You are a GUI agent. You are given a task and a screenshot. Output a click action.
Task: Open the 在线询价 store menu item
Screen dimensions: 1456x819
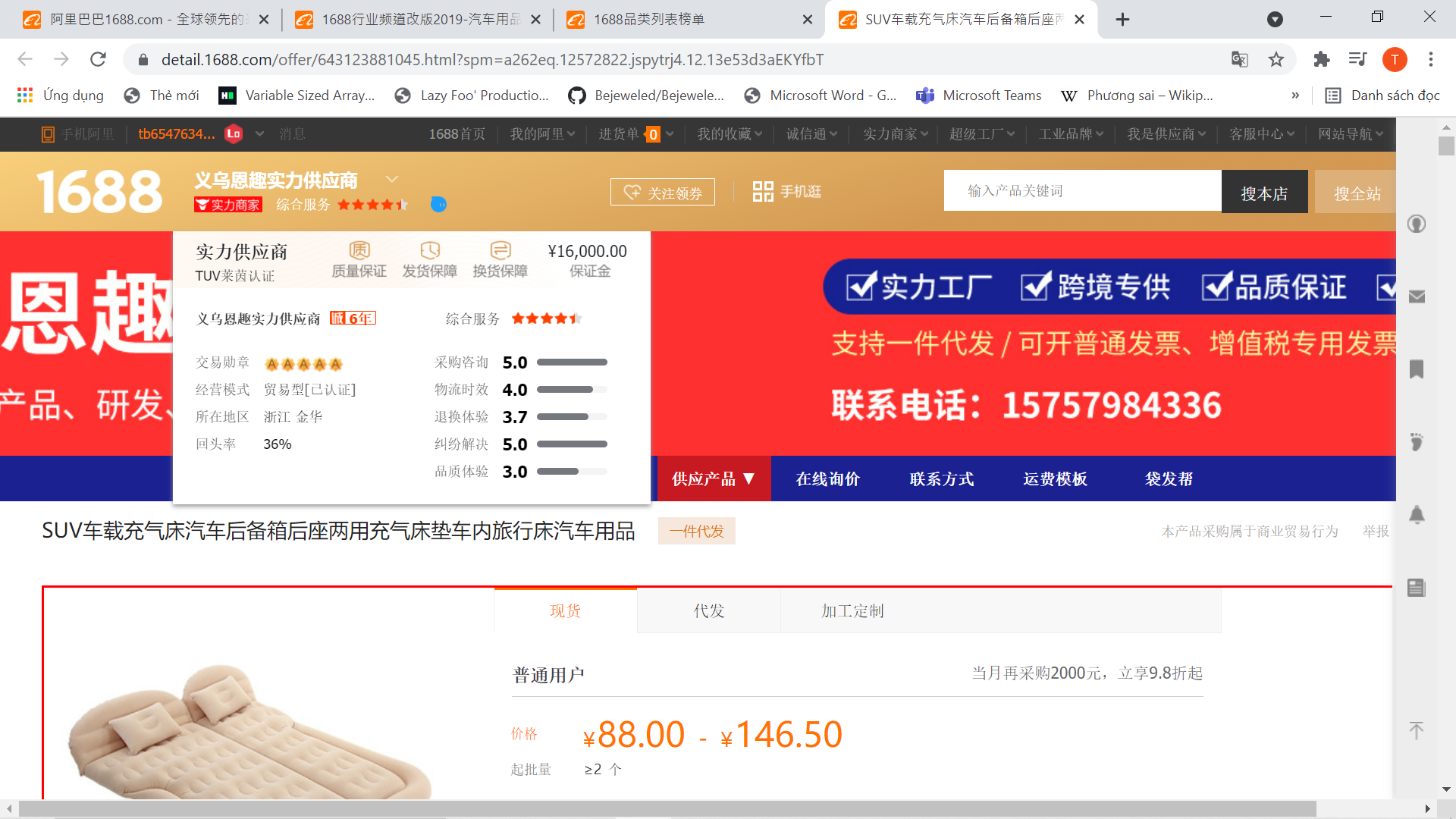(827, 479)
